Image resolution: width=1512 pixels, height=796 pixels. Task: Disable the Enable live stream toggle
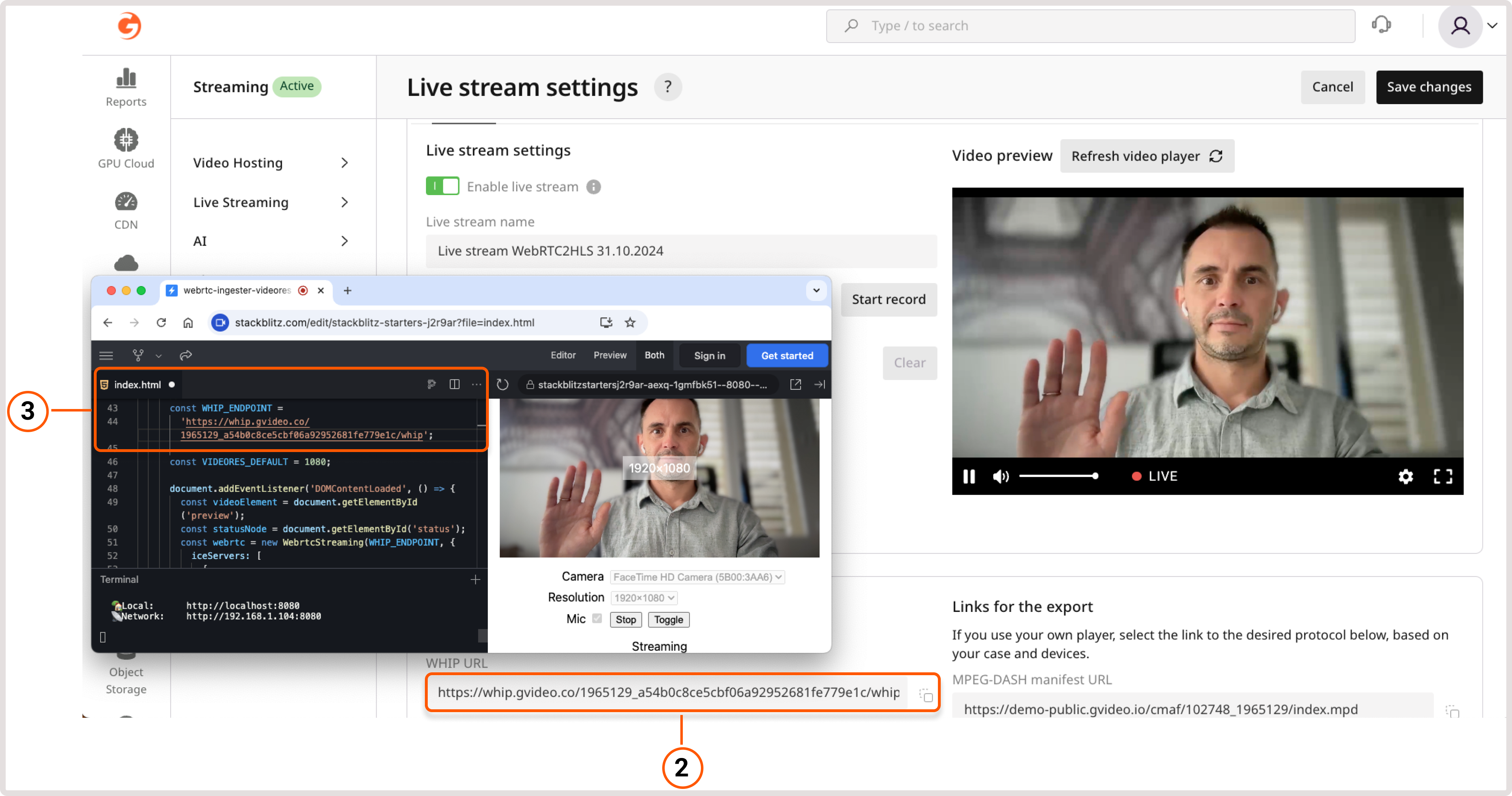click(x=443, y=186)
